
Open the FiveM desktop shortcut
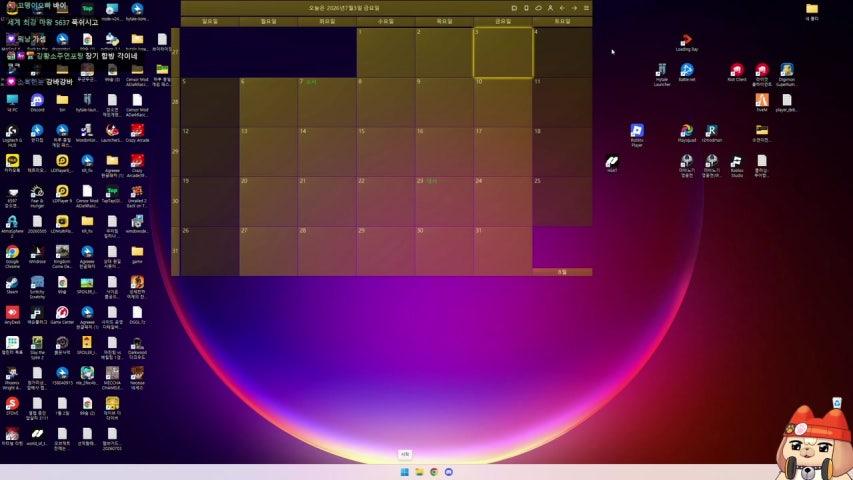point(762,102)
